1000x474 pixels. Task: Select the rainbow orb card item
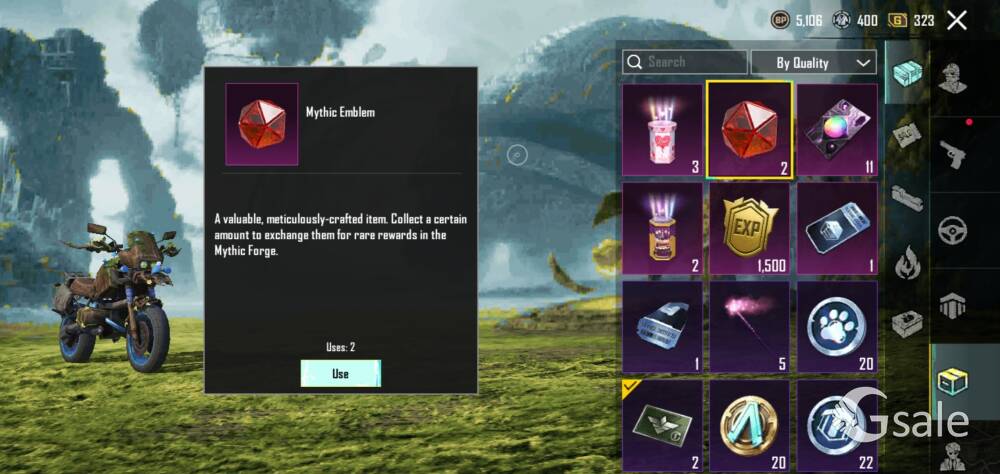pyautogui.click(x=837, y=130)
